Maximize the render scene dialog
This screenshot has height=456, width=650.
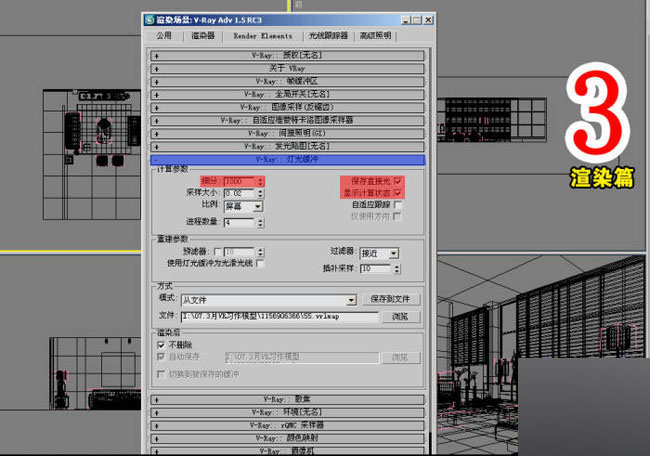tap(416, 20)
